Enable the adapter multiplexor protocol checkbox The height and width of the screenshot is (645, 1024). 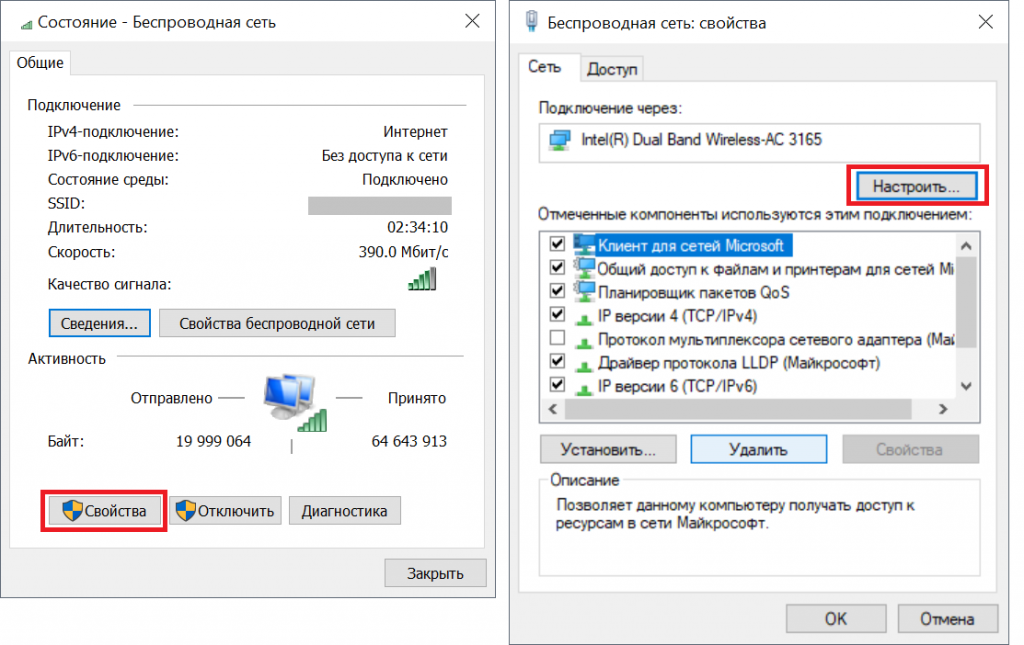click(557, 339)
